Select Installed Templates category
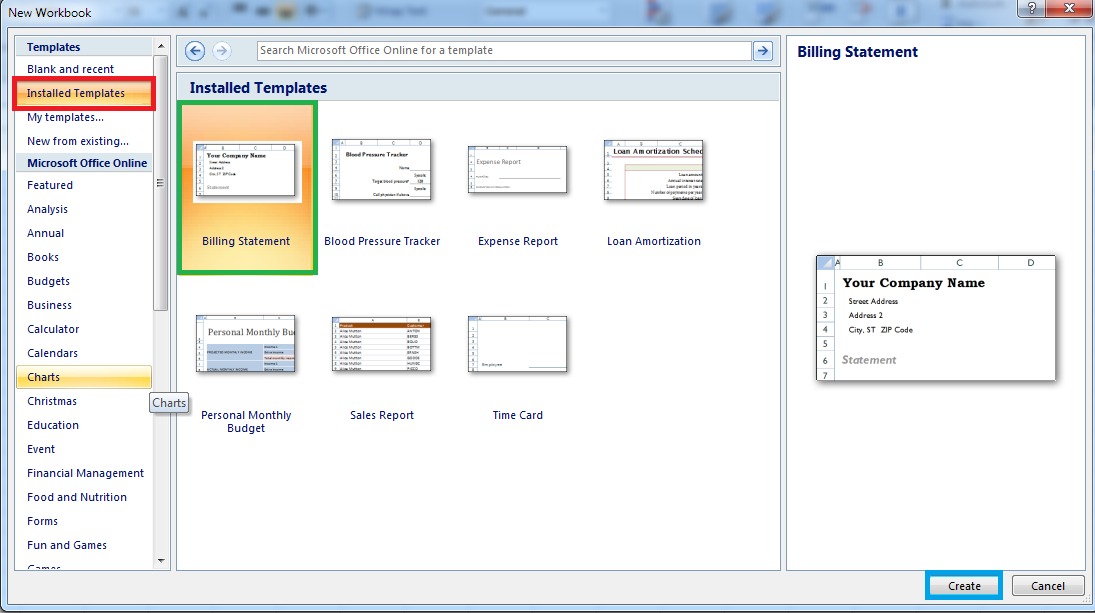The image size is (1095, 613). (84, 94)
